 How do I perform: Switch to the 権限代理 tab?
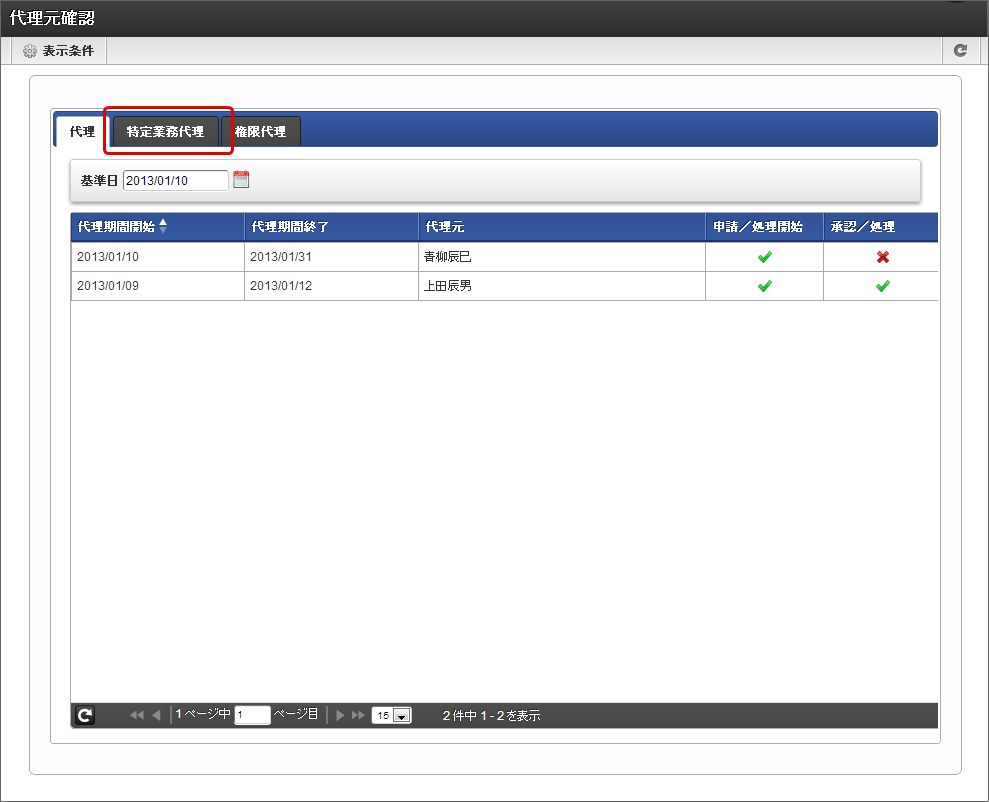pyautogui.click(x=260, y=132)
